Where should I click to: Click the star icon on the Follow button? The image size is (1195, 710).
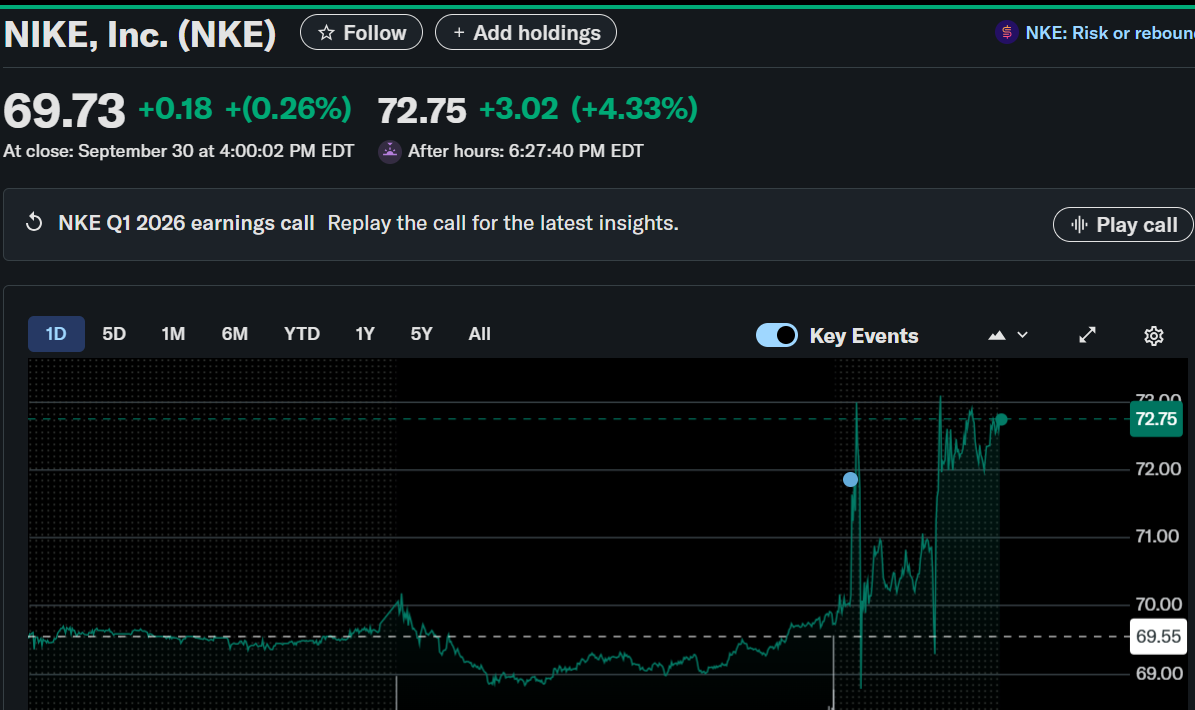(326, 33)
